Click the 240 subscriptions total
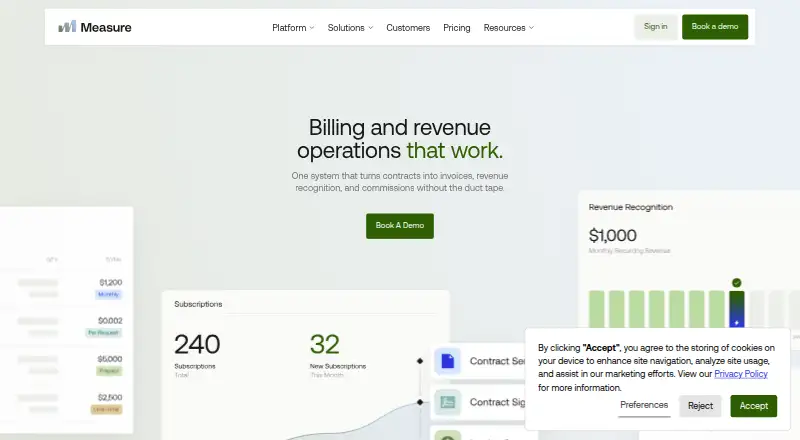This screenshot has height=440, width=800. coord(197,345)
